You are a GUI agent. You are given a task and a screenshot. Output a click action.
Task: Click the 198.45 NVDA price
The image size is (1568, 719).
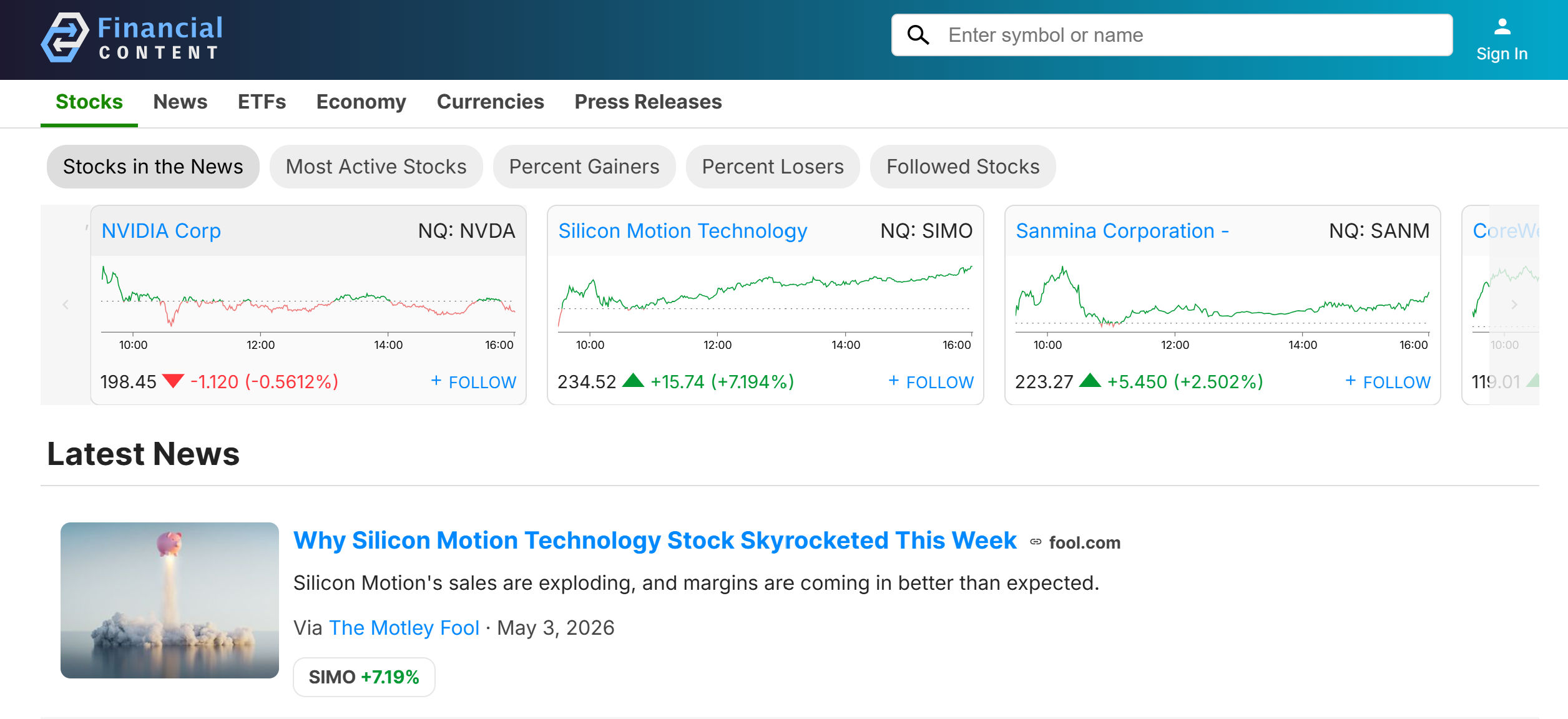128,381
